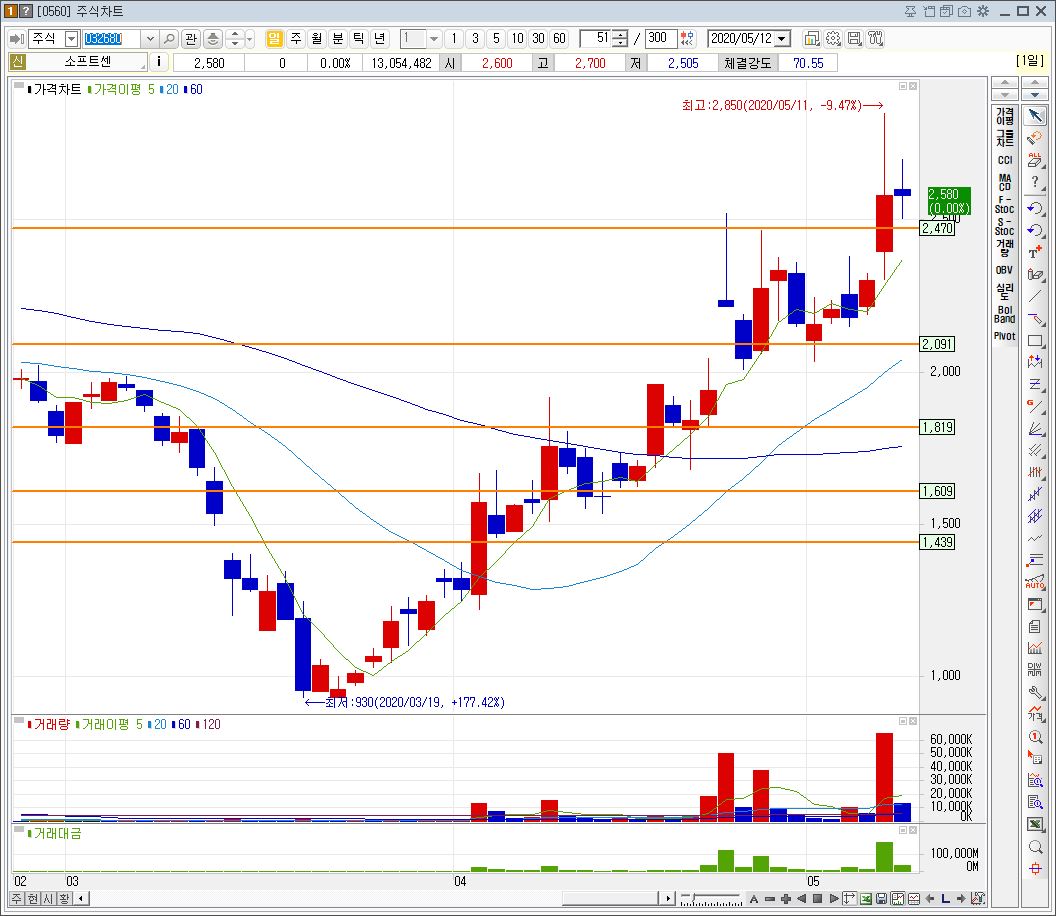Screen dimensions: 1056x916
Task: Select the 년 yearly period toggle
Action: pos(379,38)
